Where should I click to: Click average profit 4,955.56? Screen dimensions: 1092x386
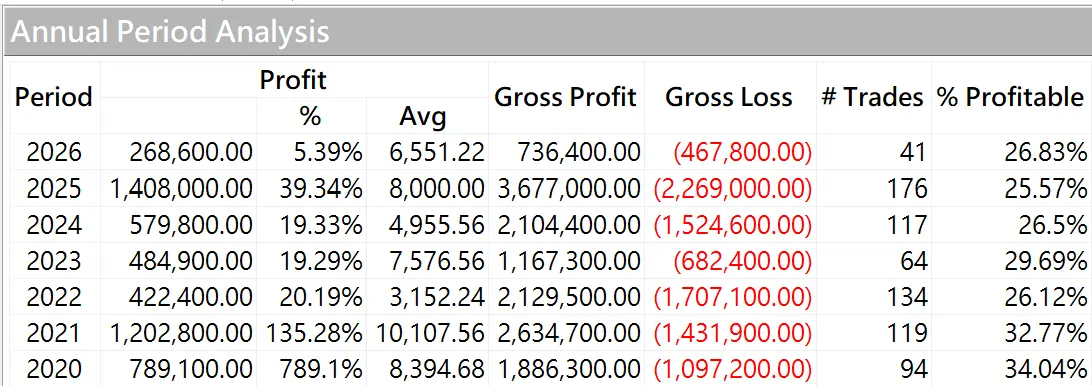pos(437,225)
